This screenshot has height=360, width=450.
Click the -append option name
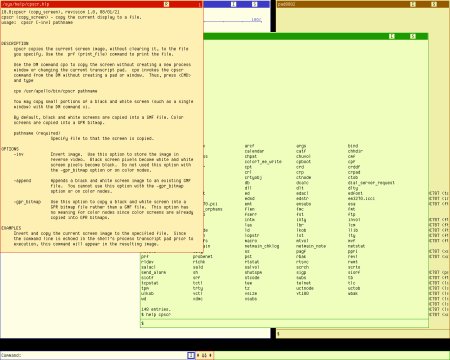tap(22, 181)
